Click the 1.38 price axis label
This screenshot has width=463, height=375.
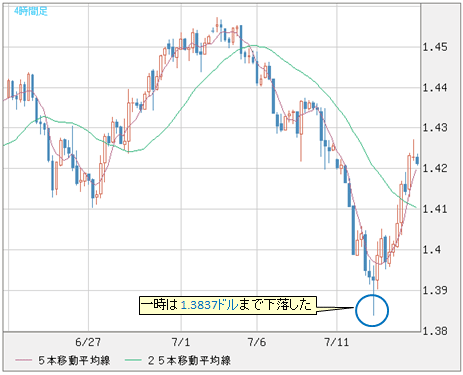[435, 331]
